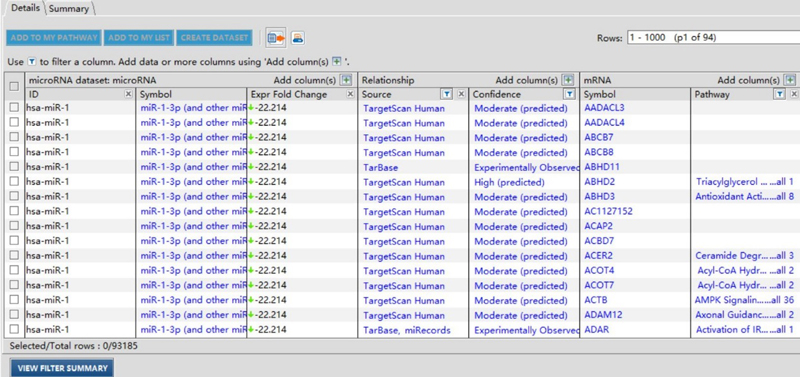The width and height of the screenshot is (800, 377).
Task: Check the select-all rows header checkbox
Action: (14, 87)
